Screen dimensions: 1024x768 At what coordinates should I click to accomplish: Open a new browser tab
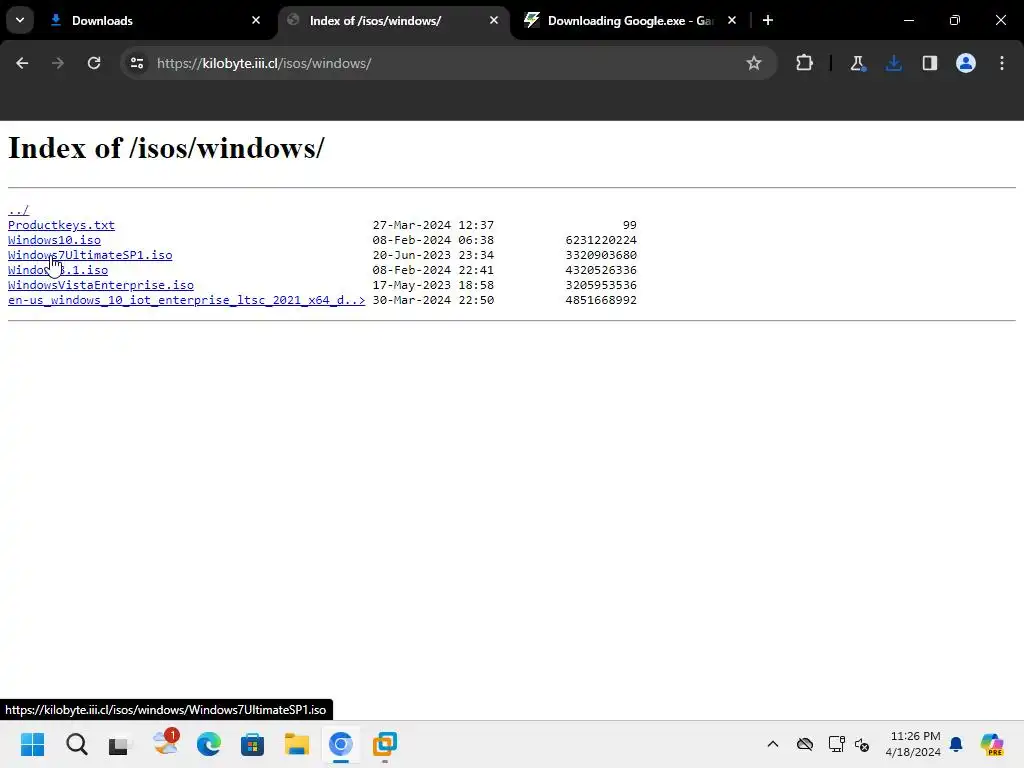[768, 20]
